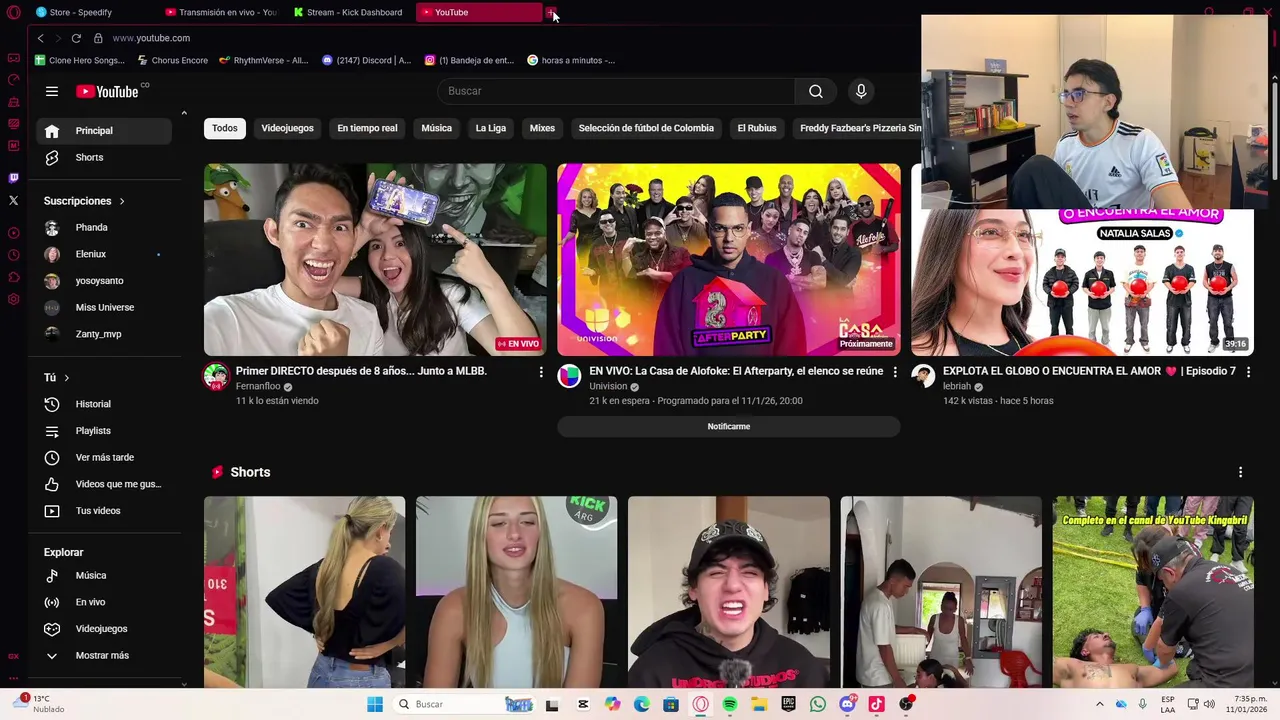Image resolution: width=1280 pixels, height=720 pixels.
Task: Switch to Stream - Kick Dashboard tab
Action: [x=350, y=12]
